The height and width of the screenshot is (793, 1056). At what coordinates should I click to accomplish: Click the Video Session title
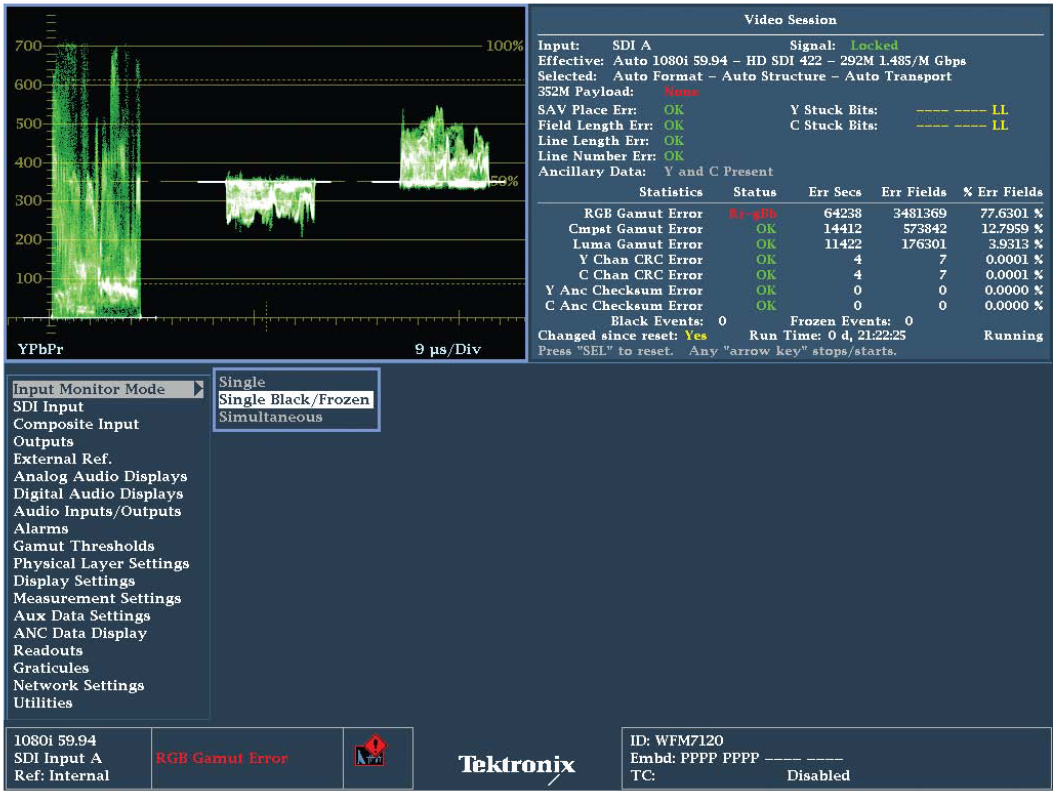coord(791,20)
